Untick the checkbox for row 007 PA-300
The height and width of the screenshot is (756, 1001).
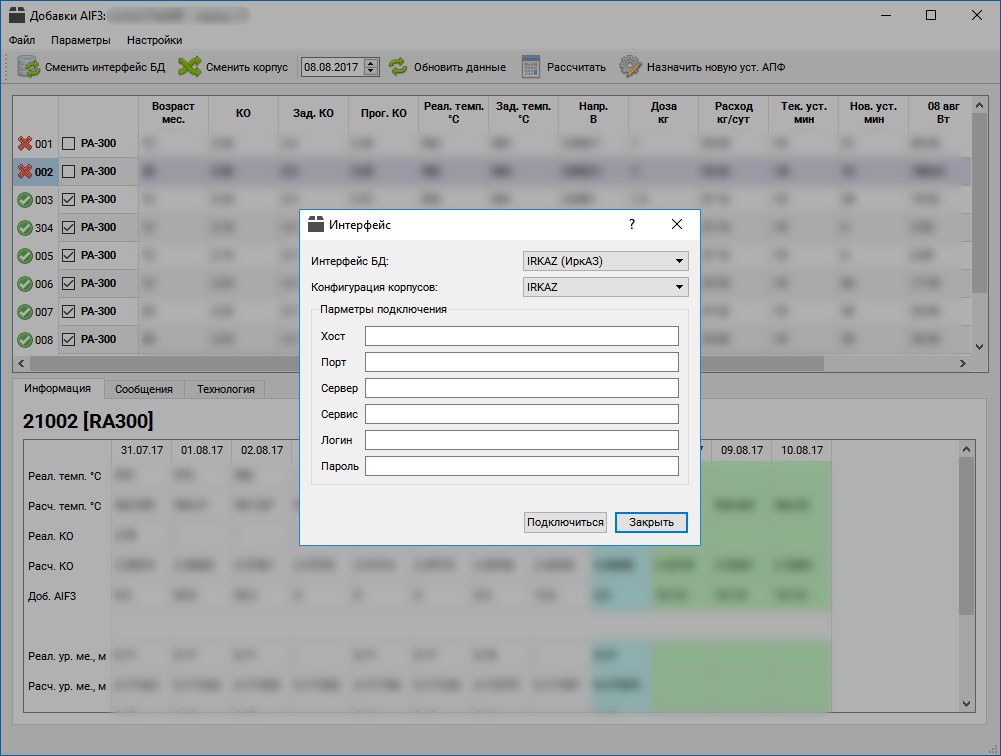coord(68,312)
